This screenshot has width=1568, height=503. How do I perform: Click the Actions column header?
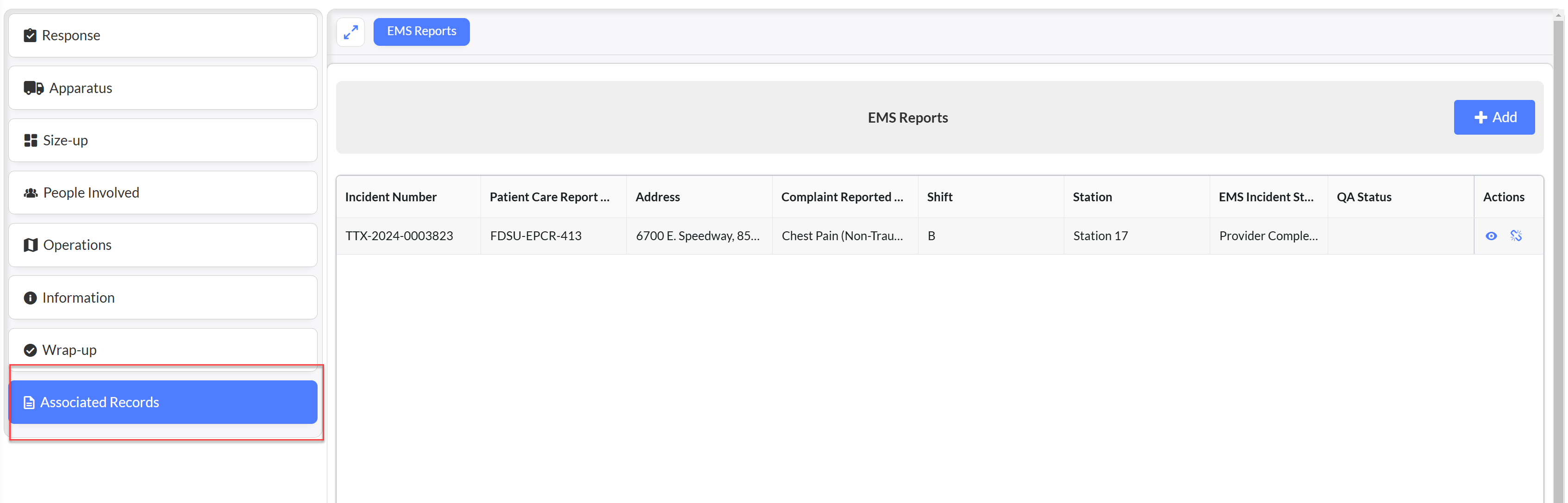1508,197
